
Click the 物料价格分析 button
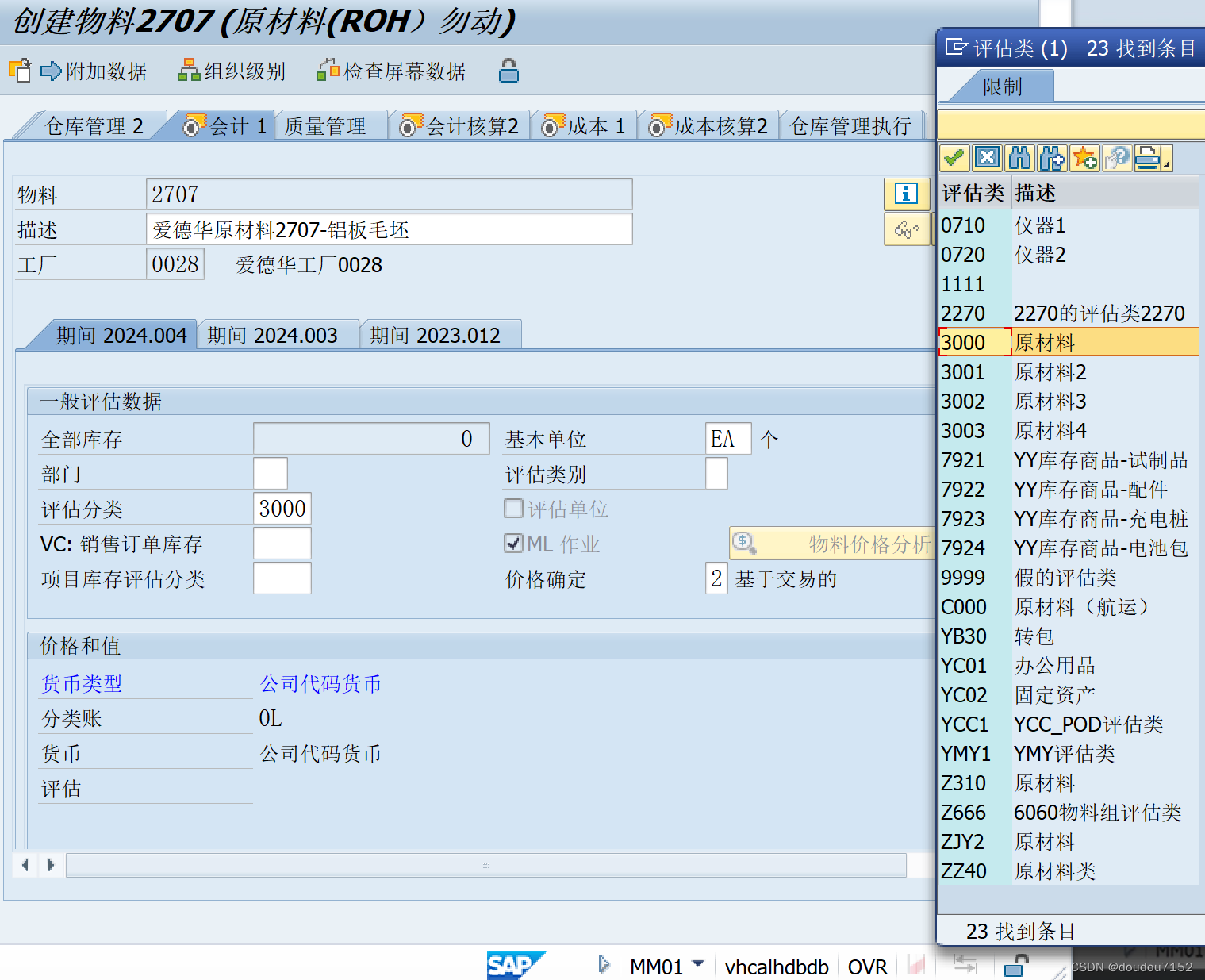pyautogui.click(x=831, y=544)
